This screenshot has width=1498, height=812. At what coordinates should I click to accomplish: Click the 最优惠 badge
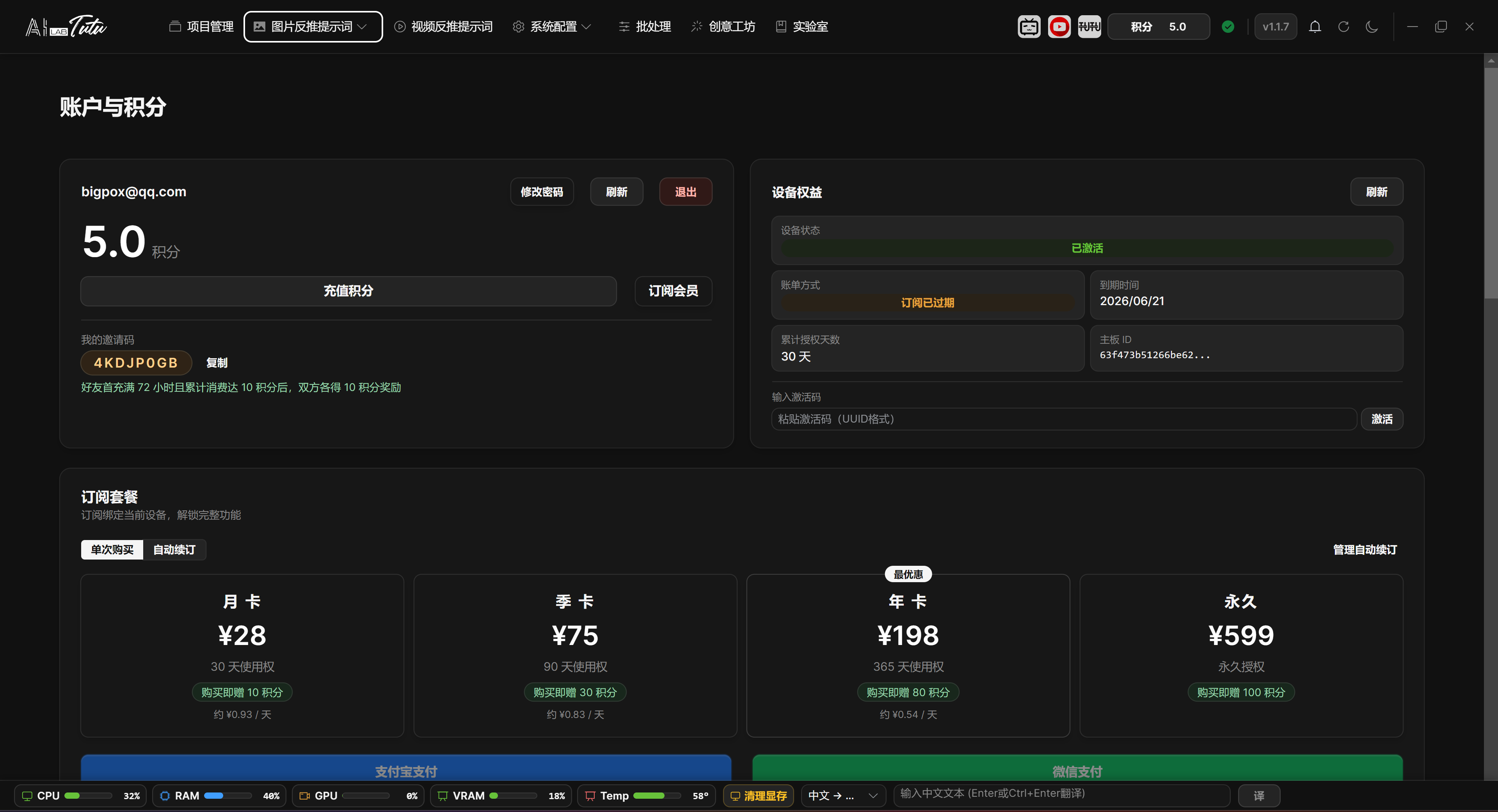click(x=908, y=575)
